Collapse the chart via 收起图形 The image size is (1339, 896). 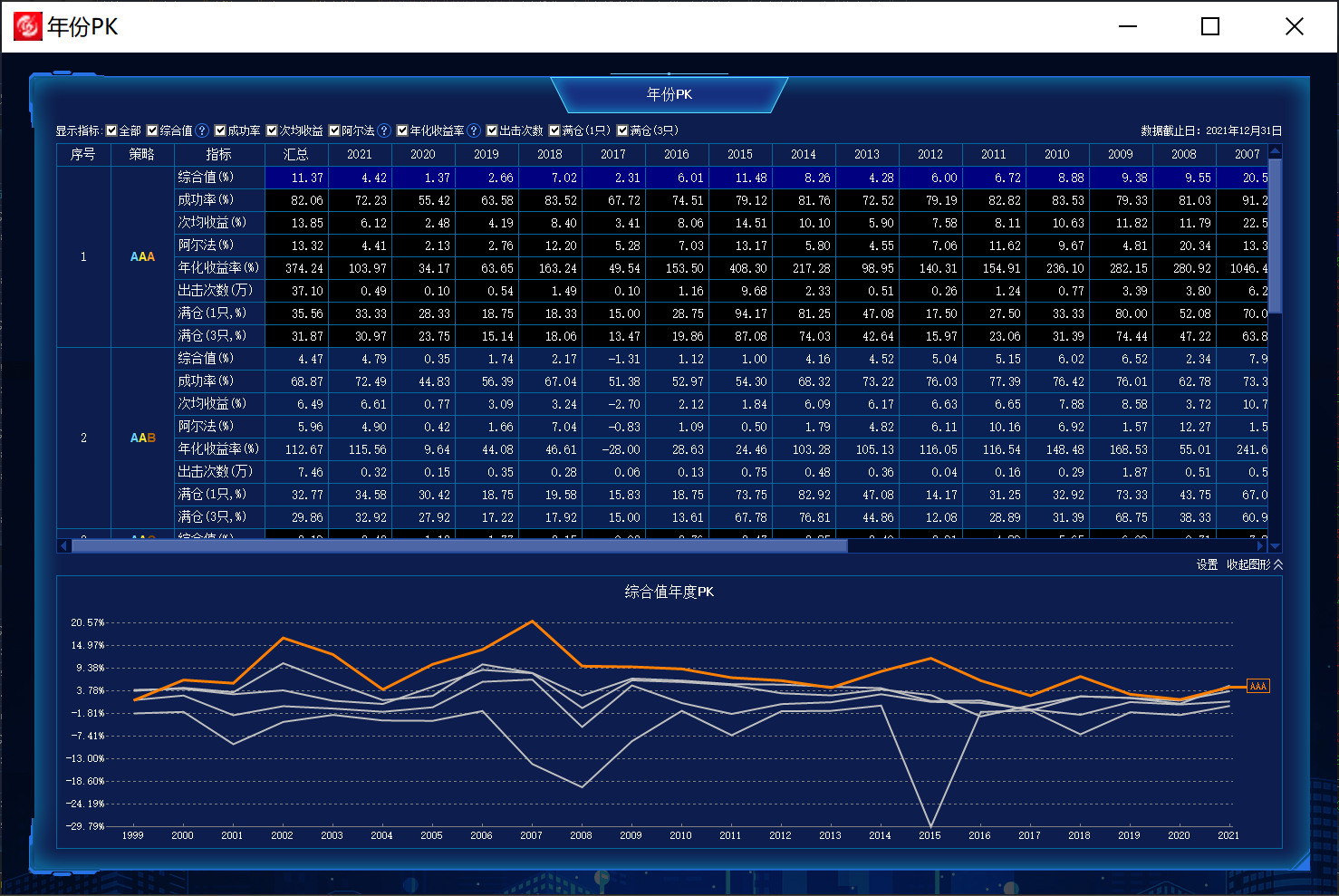pyautogui.click(x=1254, y=564)
